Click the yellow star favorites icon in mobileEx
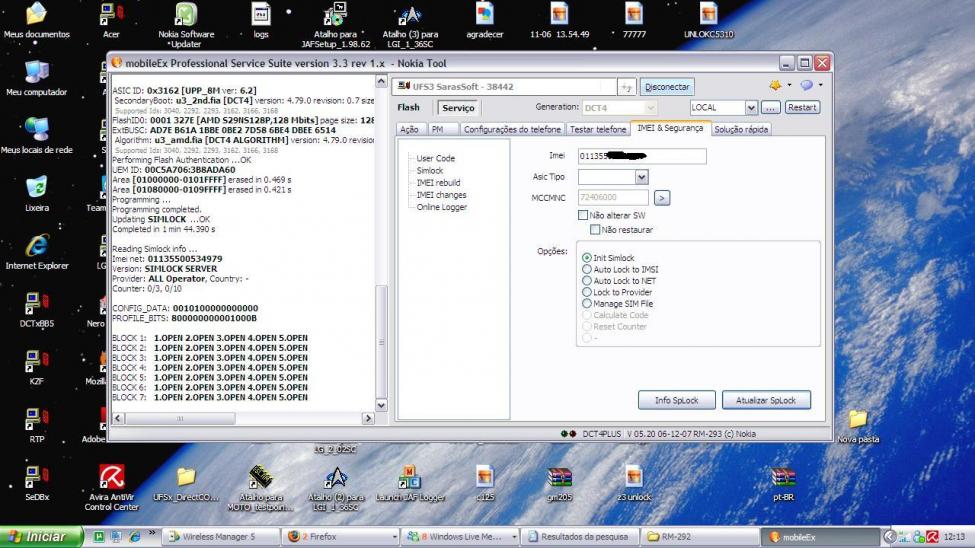Viewport: 975px width, 548px height. (775, 85)
